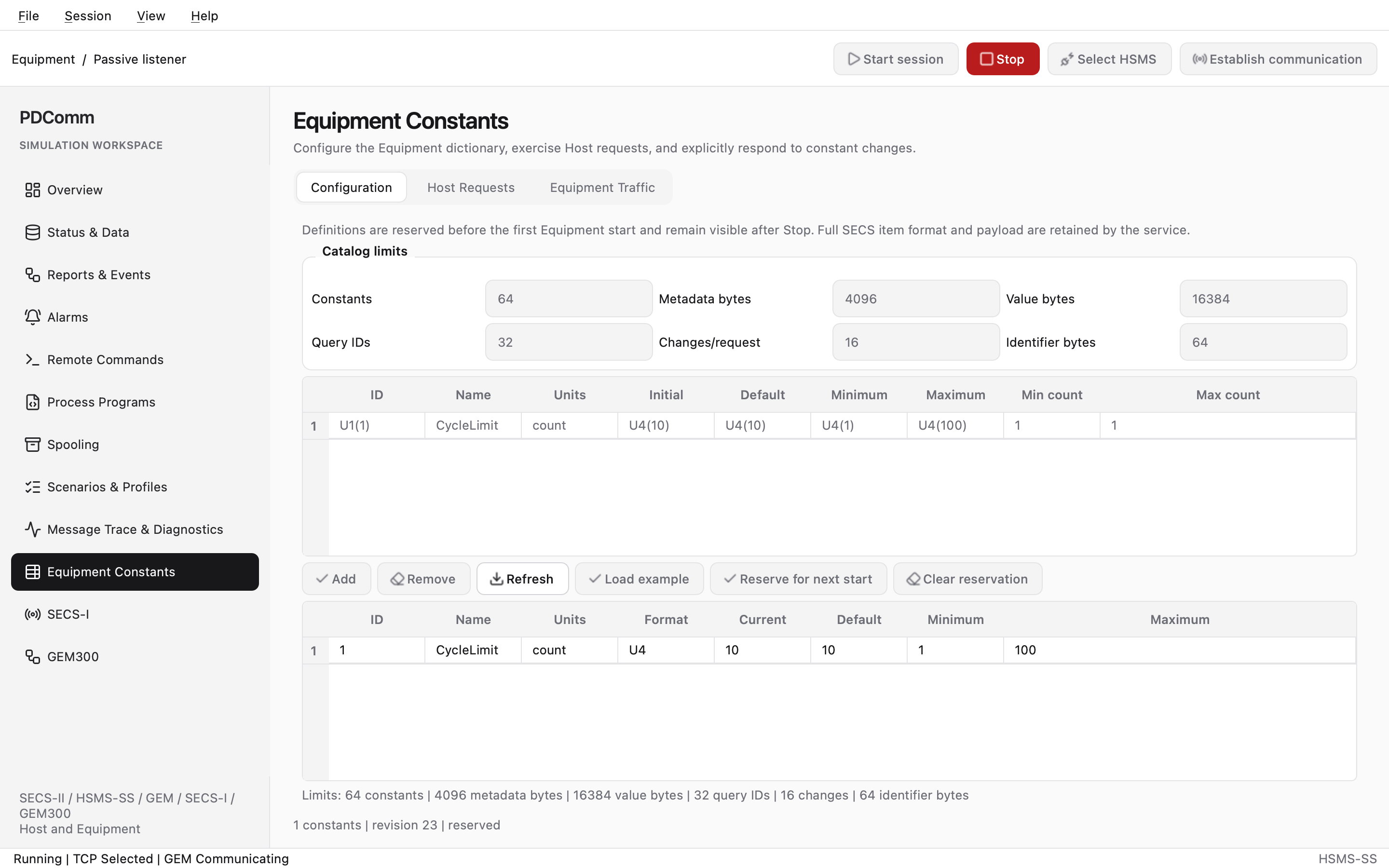Switch to the Equipment Traffic tab
Image resolution: width=1389 pixels, height=868 pixels.
[x=602, y=188]
